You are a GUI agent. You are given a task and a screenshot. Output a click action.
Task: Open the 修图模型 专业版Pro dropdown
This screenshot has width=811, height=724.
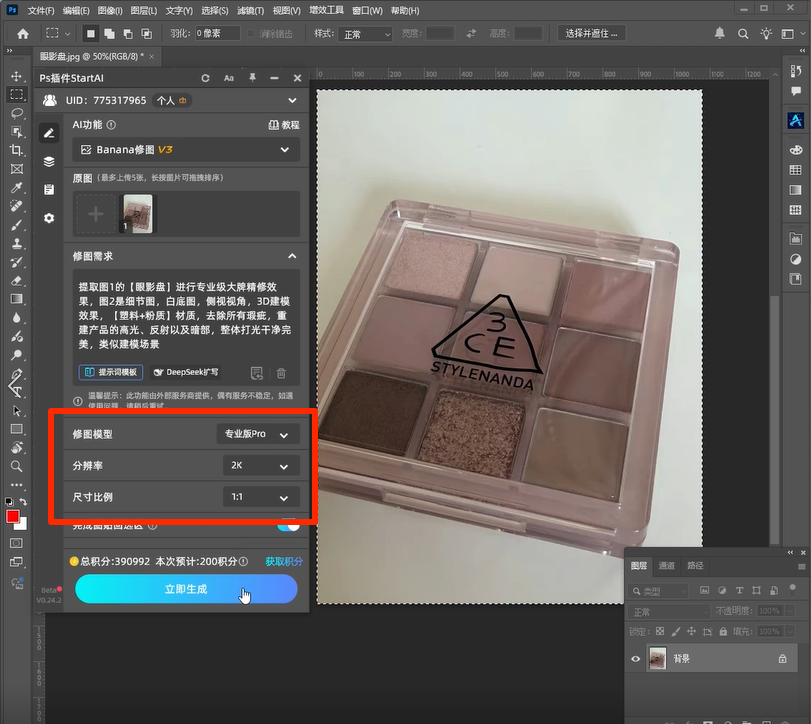coord(258,434)
